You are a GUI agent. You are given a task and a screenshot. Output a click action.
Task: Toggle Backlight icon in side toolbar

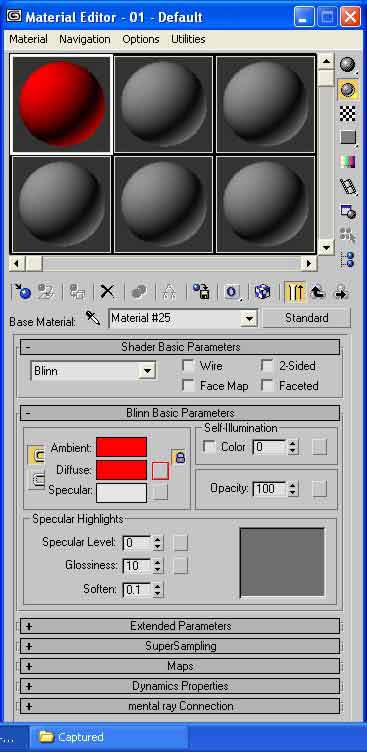coord(348,89)
